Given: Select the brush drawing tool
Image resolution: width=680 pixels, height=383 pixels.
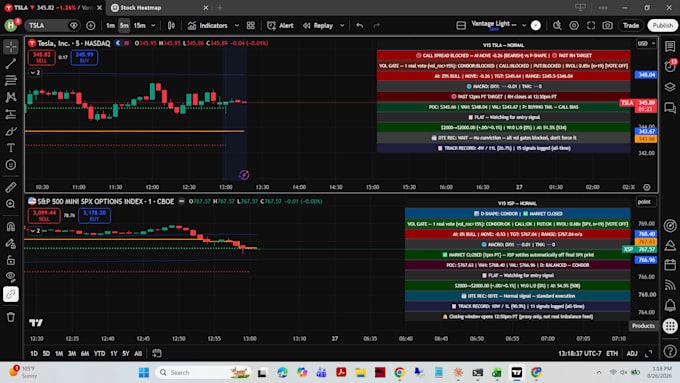Looking at the screenshot, I should coord(11,131).
